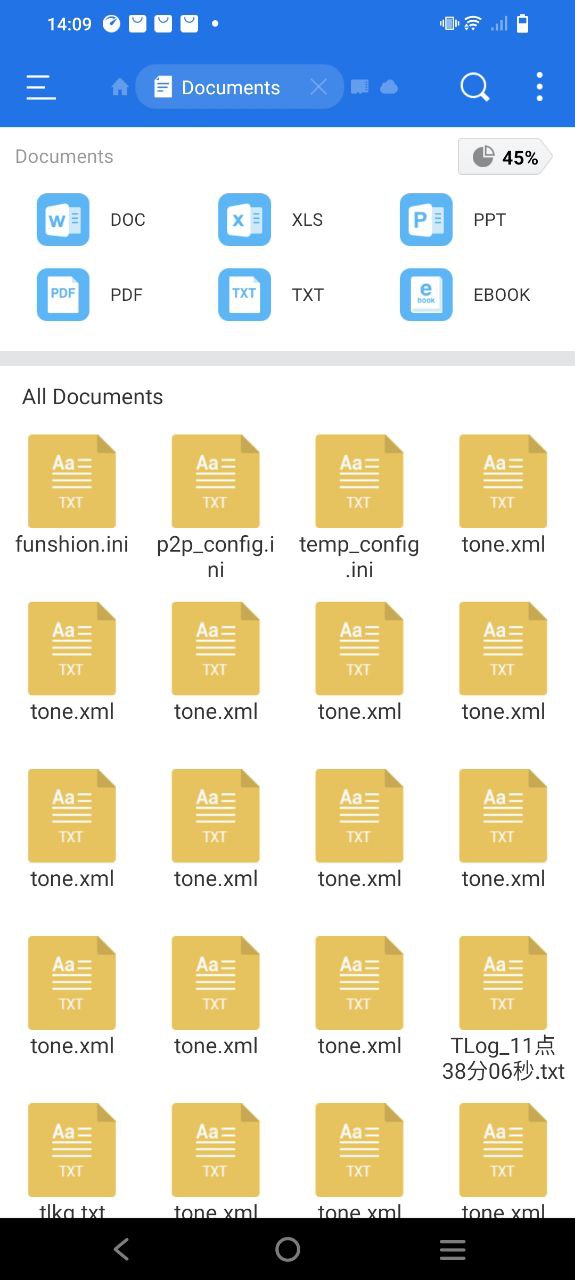This screenshot has width=575, height=1280.
Task: Open the search magnifier icon
Action: click(475, 88)
